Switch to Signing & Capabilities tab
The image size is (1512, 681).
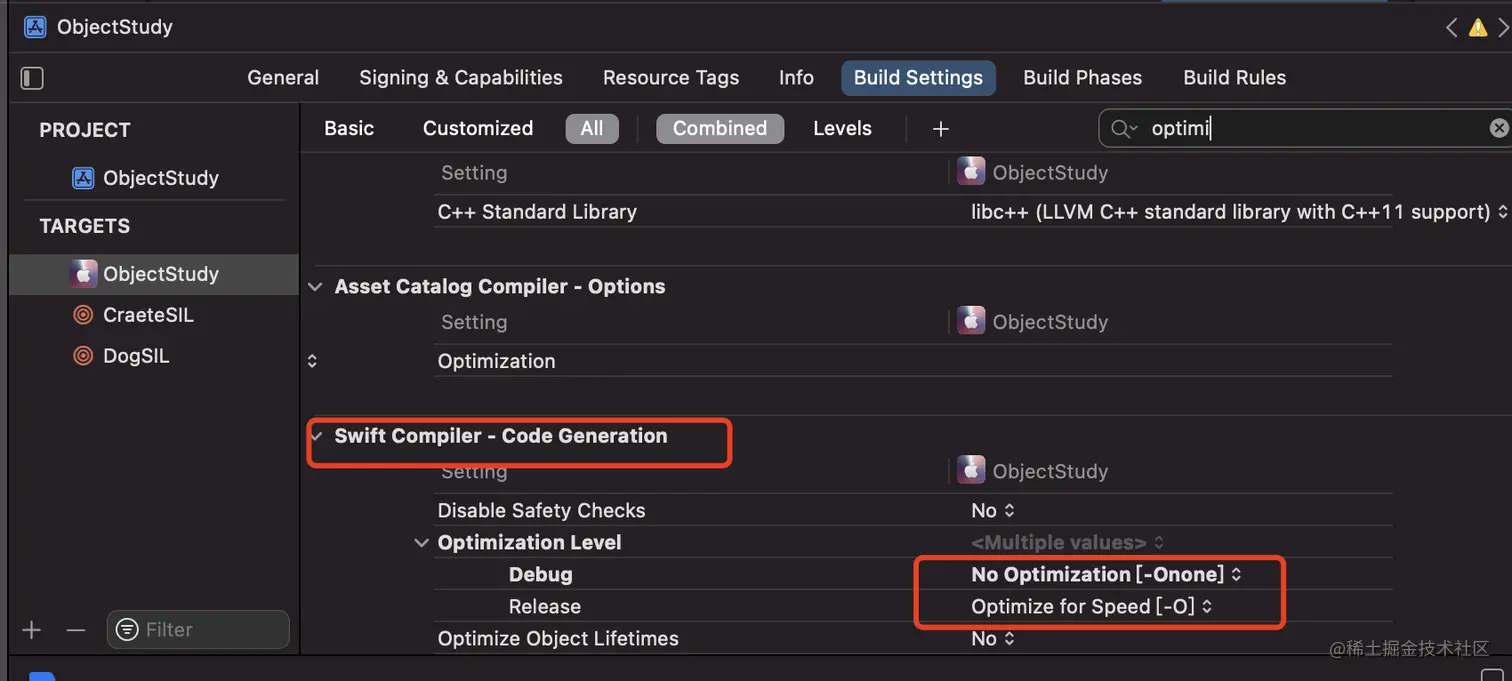coord(460,78)
